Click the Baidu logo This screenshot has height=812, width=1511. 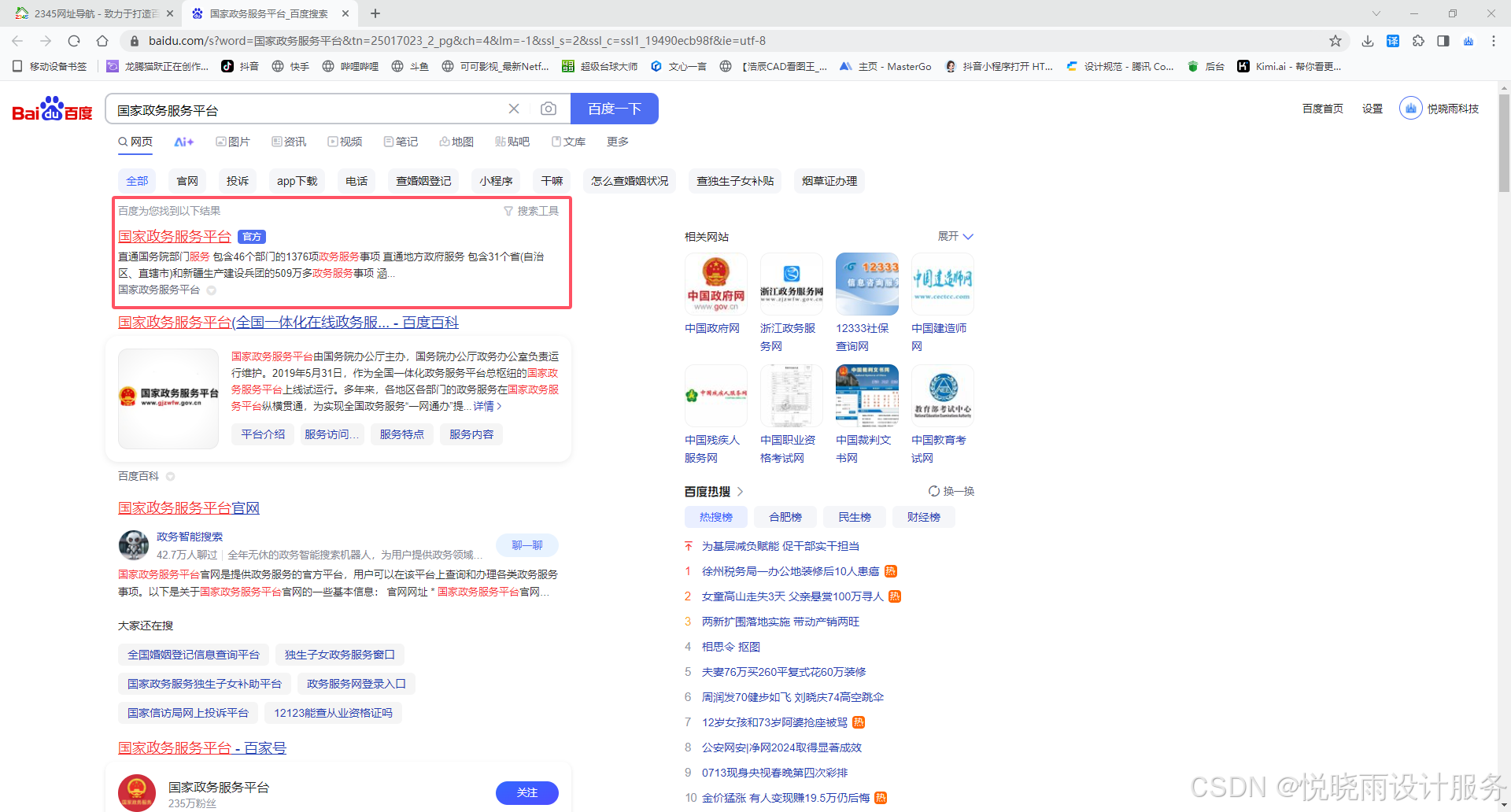52,109
